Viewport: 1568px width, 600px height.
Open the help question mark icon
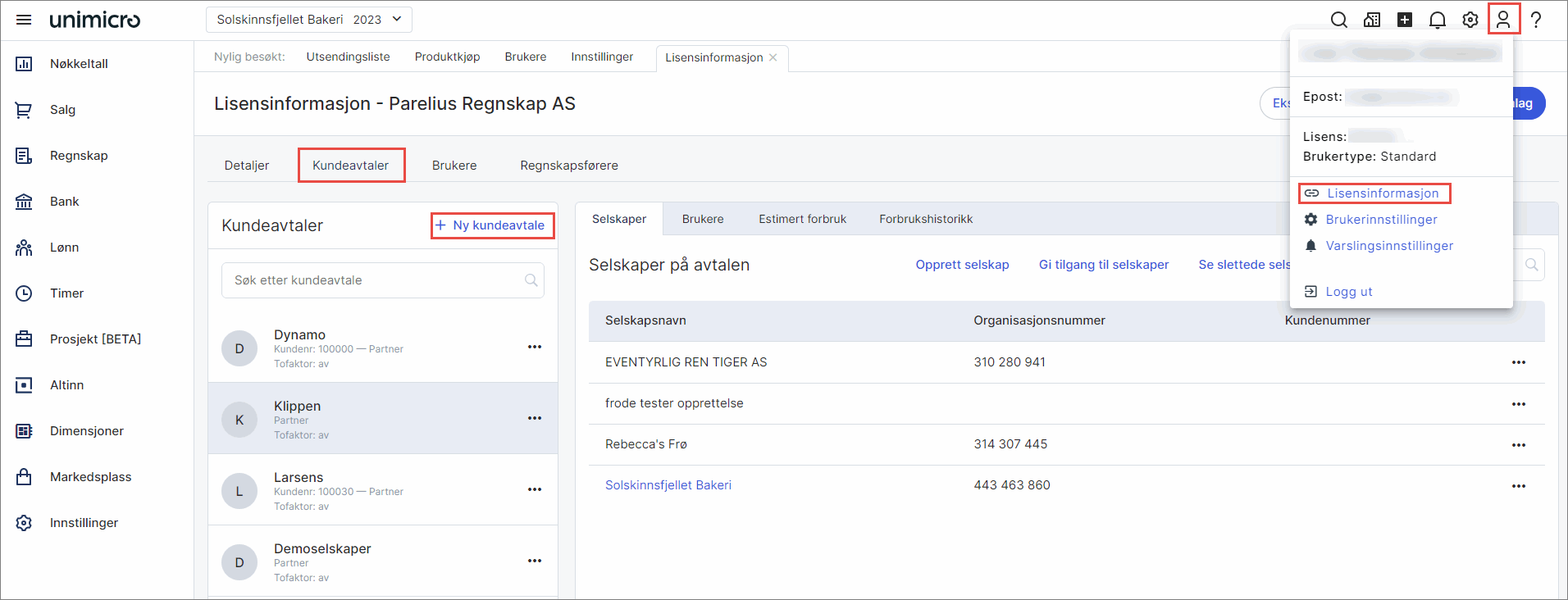pyautogui.click(x=1535, y=20)
